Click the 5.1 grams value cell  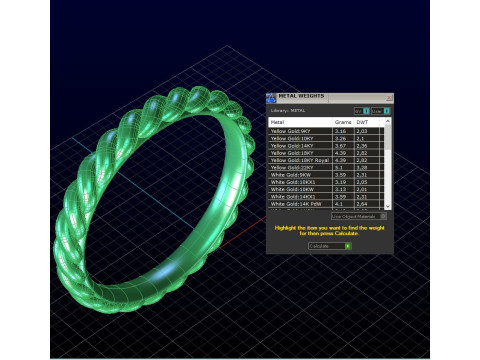click(x=343, y=168)
